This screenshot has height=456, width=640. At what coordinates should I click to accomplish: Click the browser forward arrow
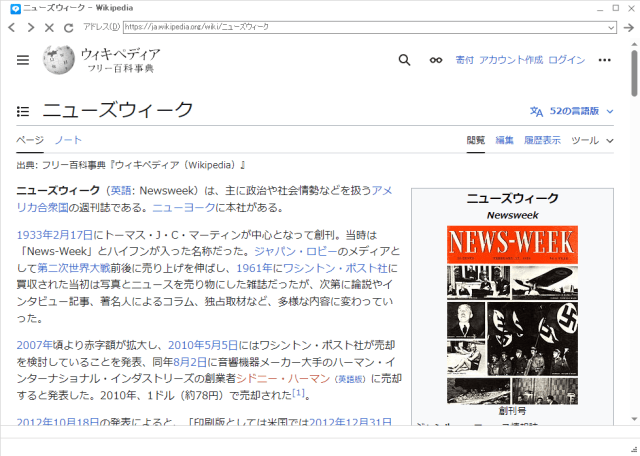point(31,27)
